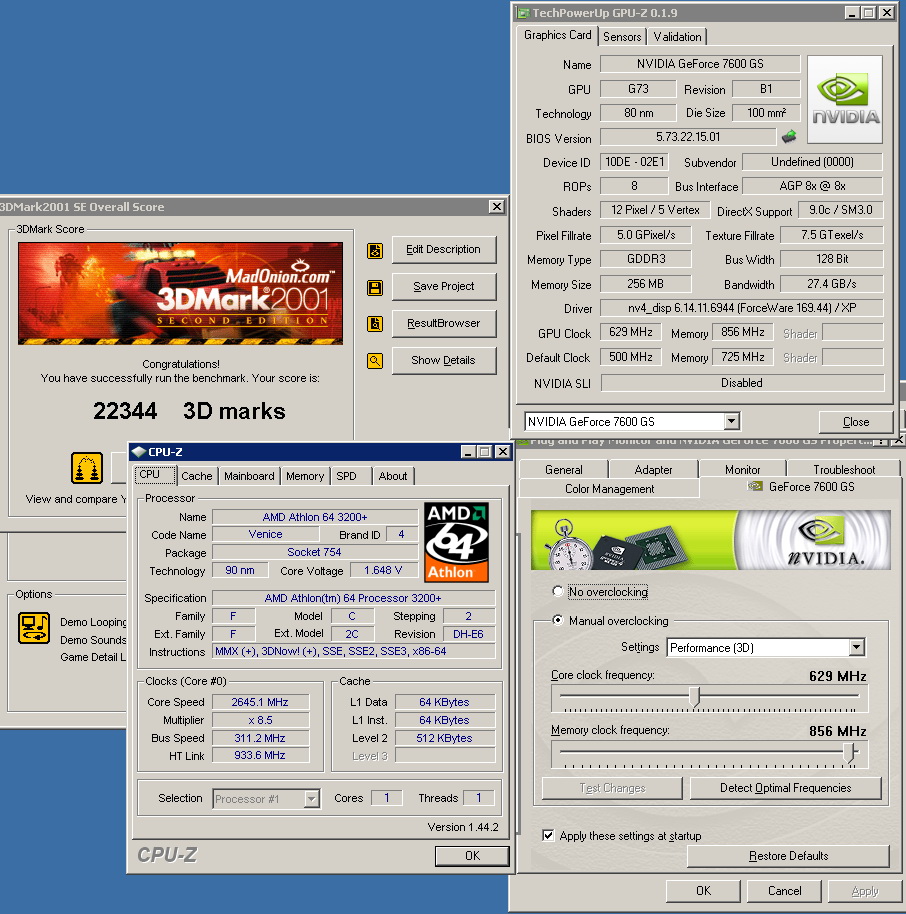906x914 pixels.
Task: Click the GPU Clock value 629 MHz in GPU-Z
Action: 630,332
